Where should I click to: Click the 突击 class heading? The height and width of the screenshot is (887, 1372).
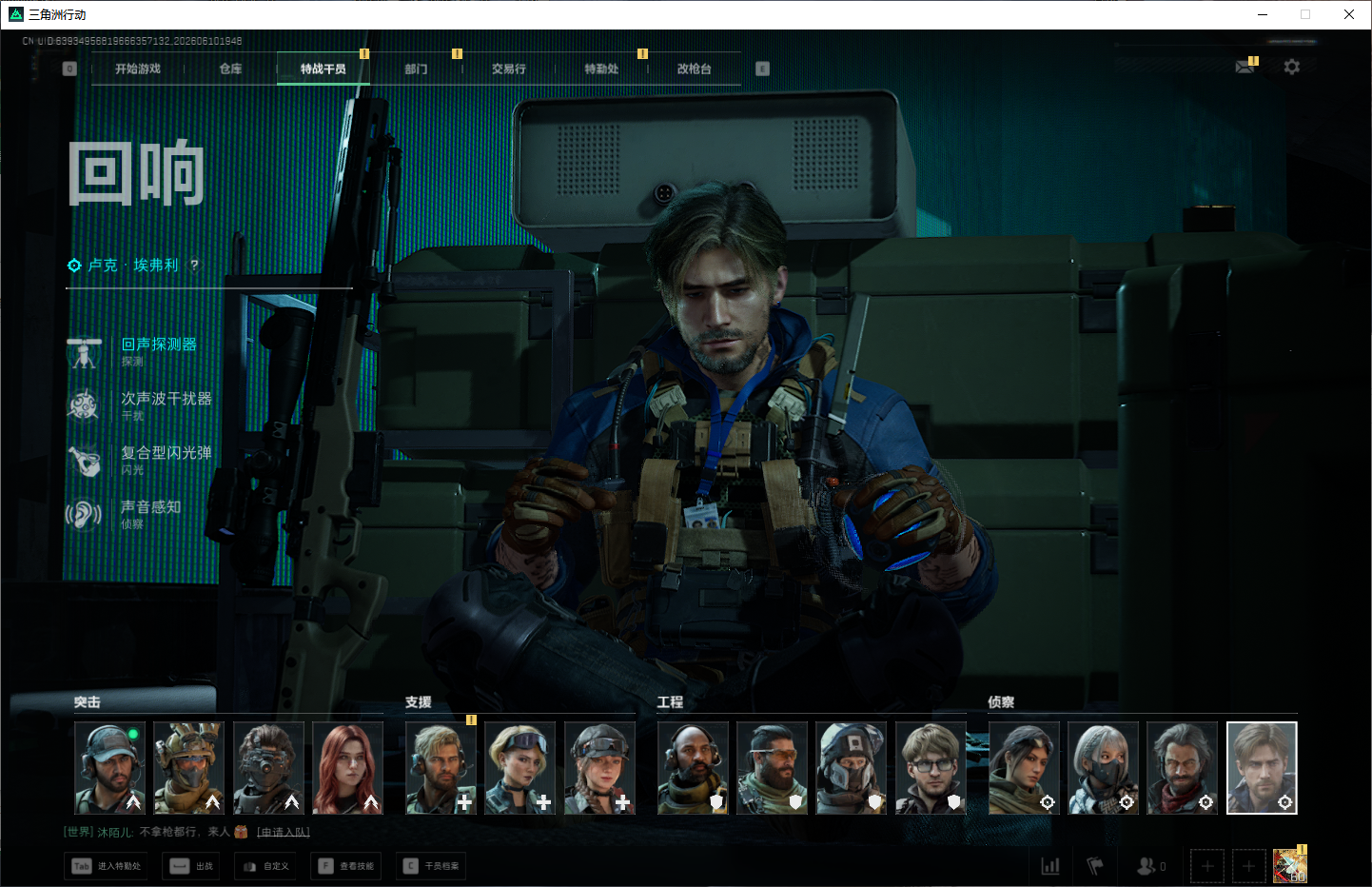pos(88,702)
